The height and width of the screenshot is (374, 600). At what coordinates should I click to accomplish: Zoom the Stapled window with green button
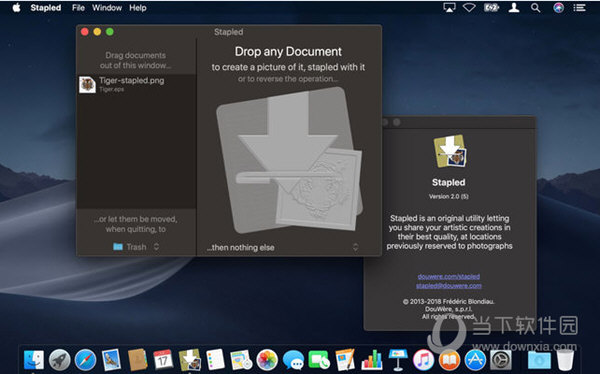pyautogui.click(x=110, y=32)
